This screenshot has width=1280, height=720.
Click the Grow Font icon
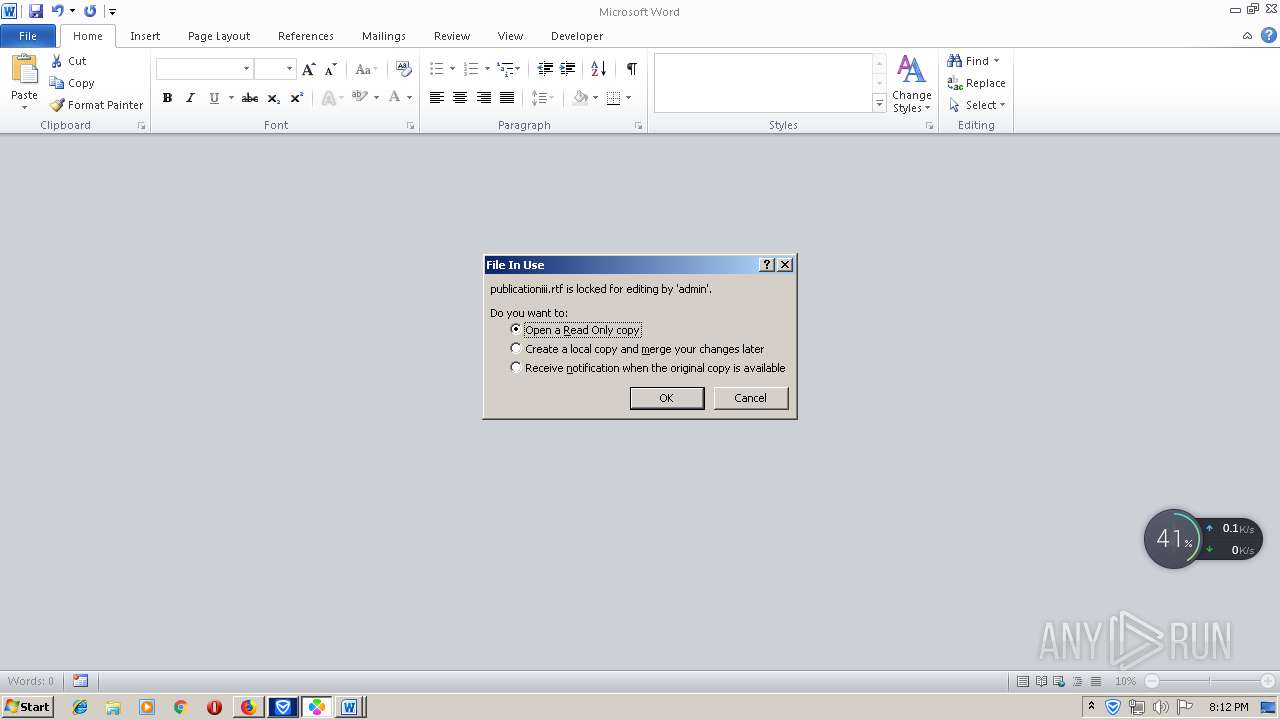pos(309,69)
